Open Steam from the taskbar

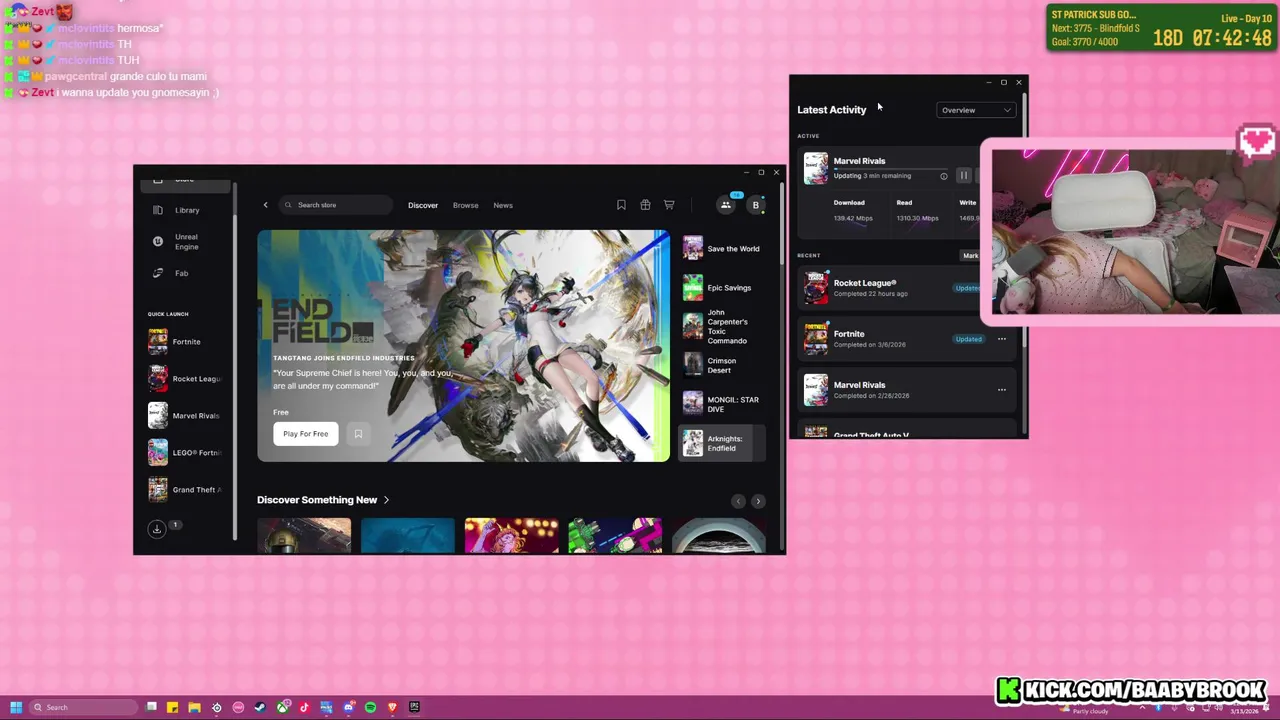260,708
